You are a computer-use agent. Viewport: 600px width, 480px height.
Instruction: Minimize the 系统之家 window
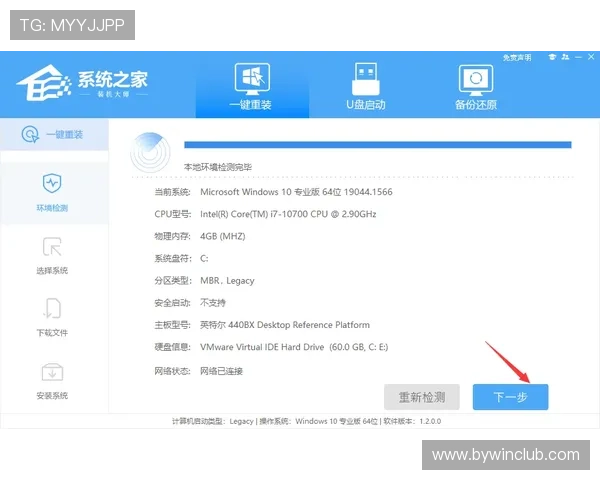point(579,57)
